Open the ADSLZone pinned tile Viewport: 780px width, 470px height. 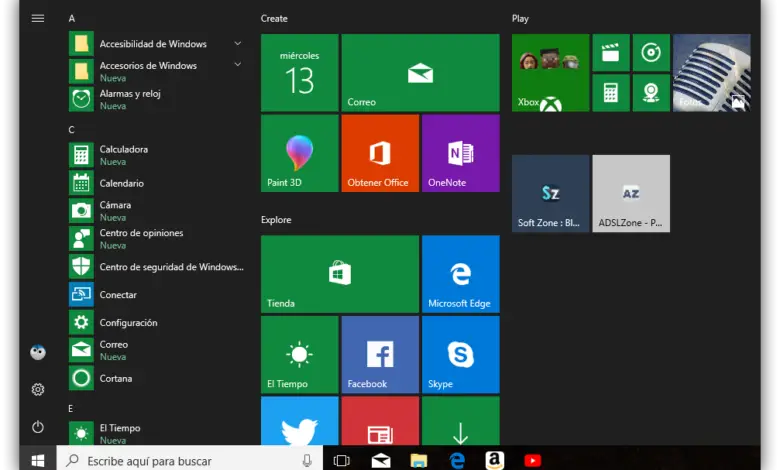(631, 193)
